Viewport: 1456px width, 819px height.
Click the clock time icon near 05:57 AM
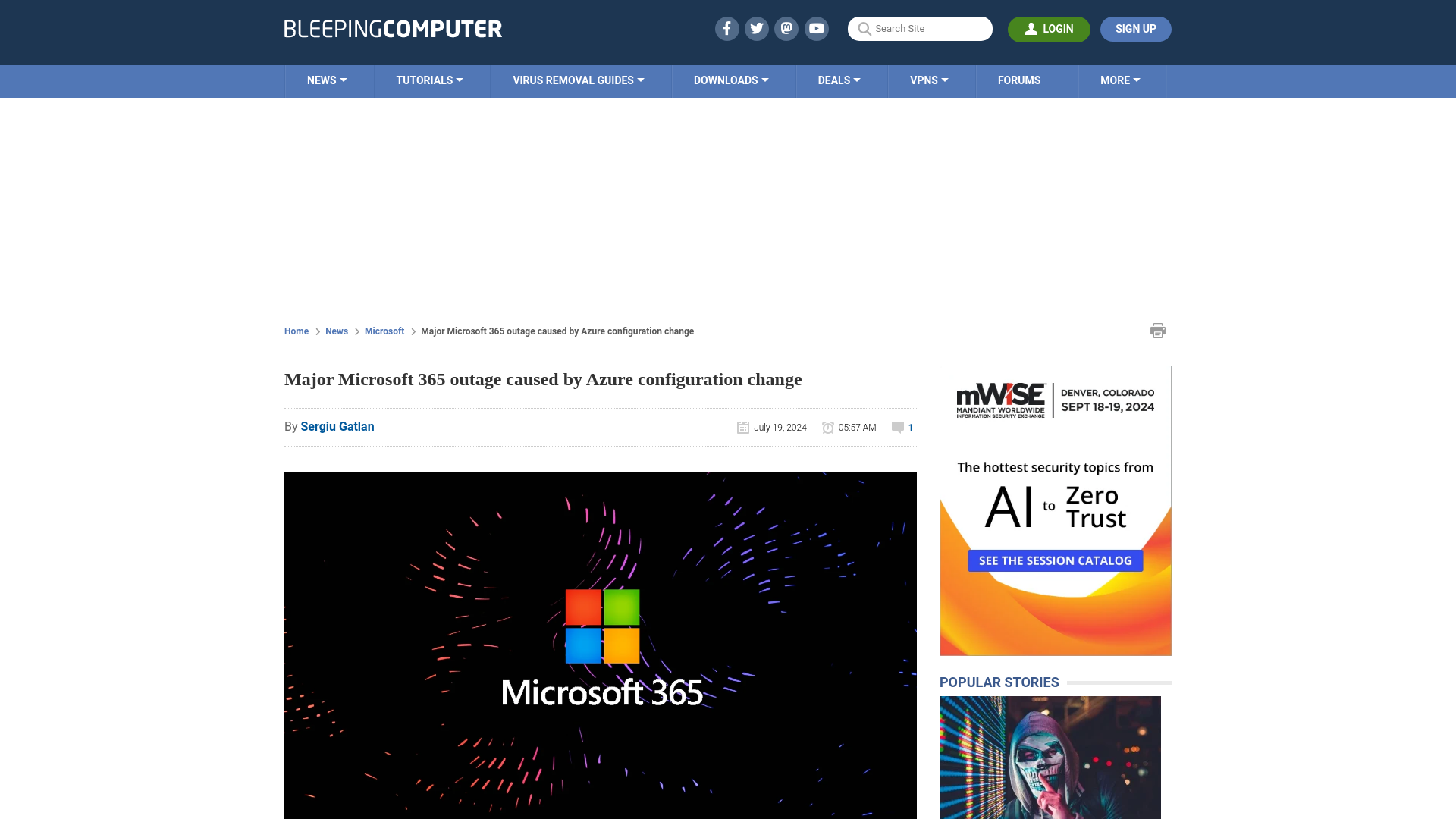click(828, 427)
